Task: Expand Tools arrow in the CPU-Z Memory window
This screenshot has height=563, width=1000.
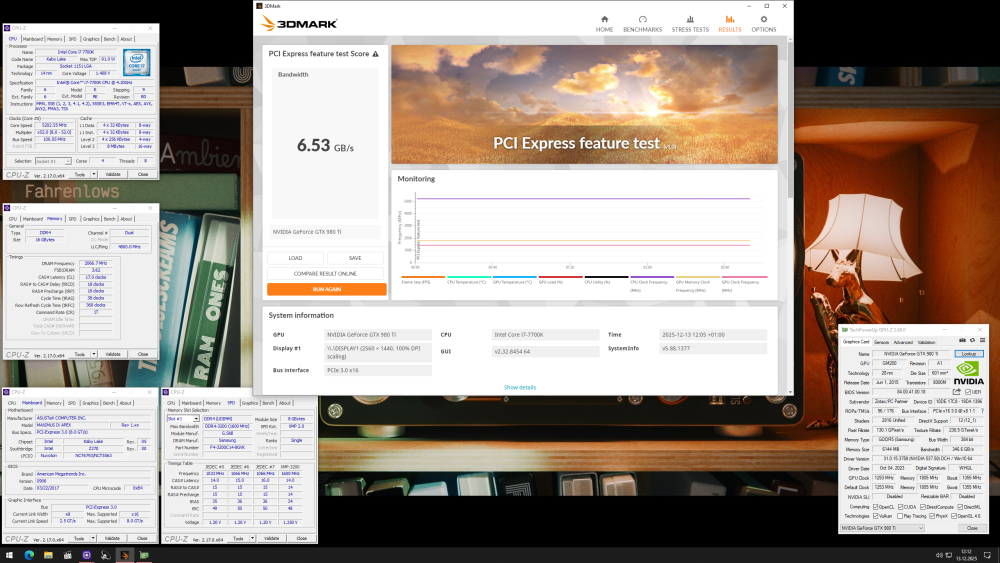Action: (94, 354)
